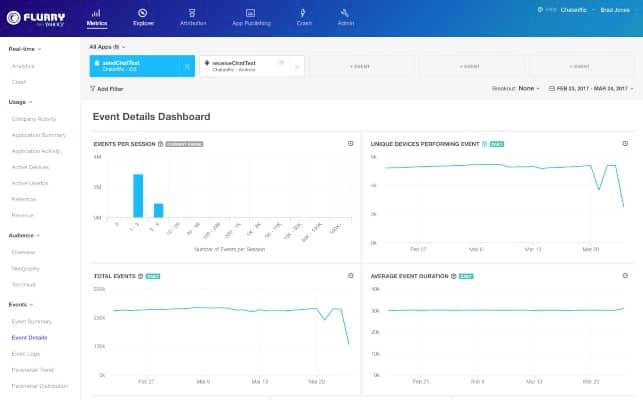Click the icon beside receiveChatText name
Viewport: 643px width, 400px height.
282,63
